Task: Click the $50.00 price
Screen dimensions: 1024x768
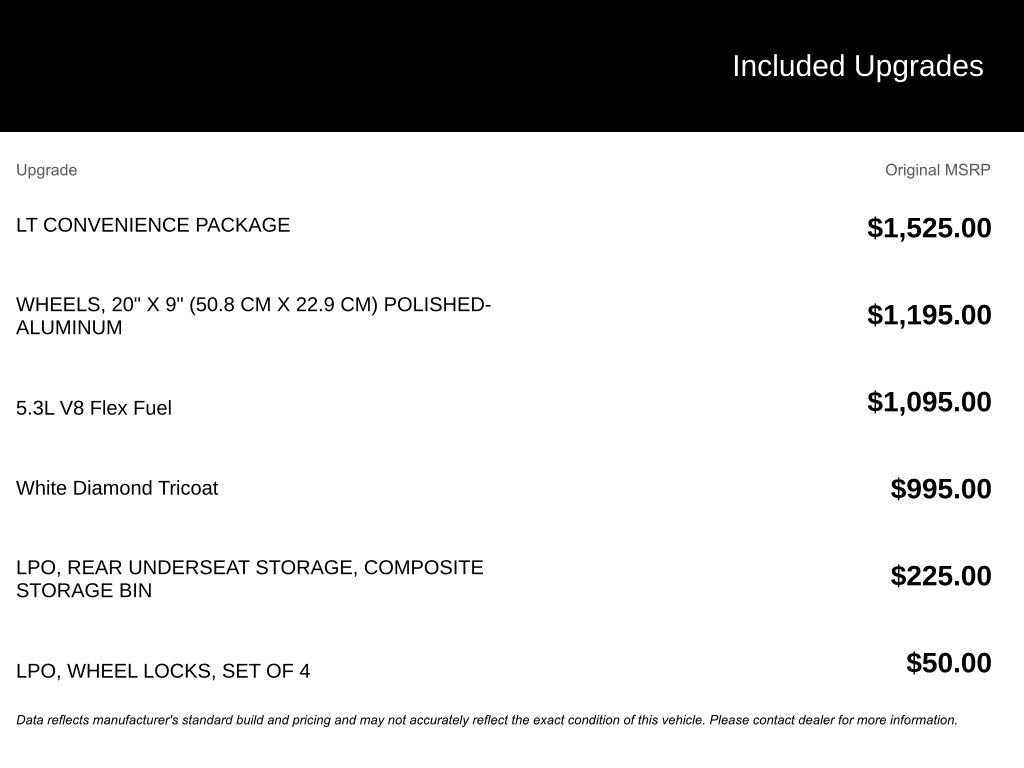Action: [948, 663]
